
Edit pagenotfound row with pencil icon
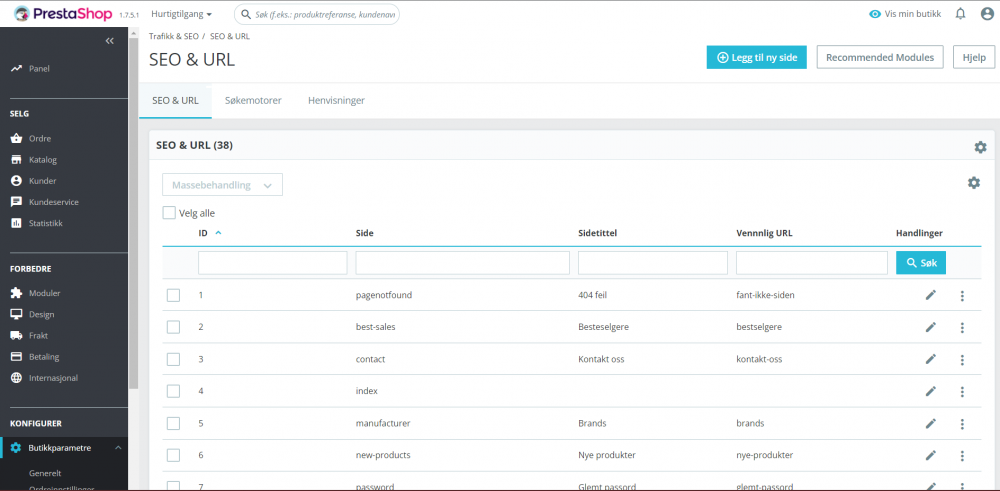[x=930, y=295]
